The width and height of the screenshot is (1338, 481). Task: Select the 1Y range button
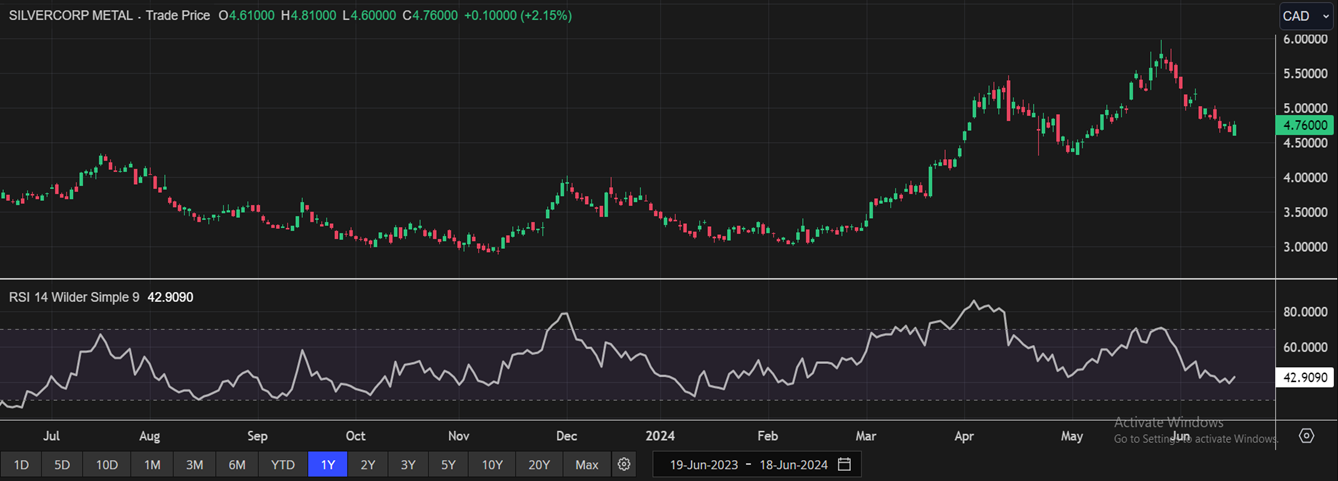pyautogui.click(x=327, y=465)
